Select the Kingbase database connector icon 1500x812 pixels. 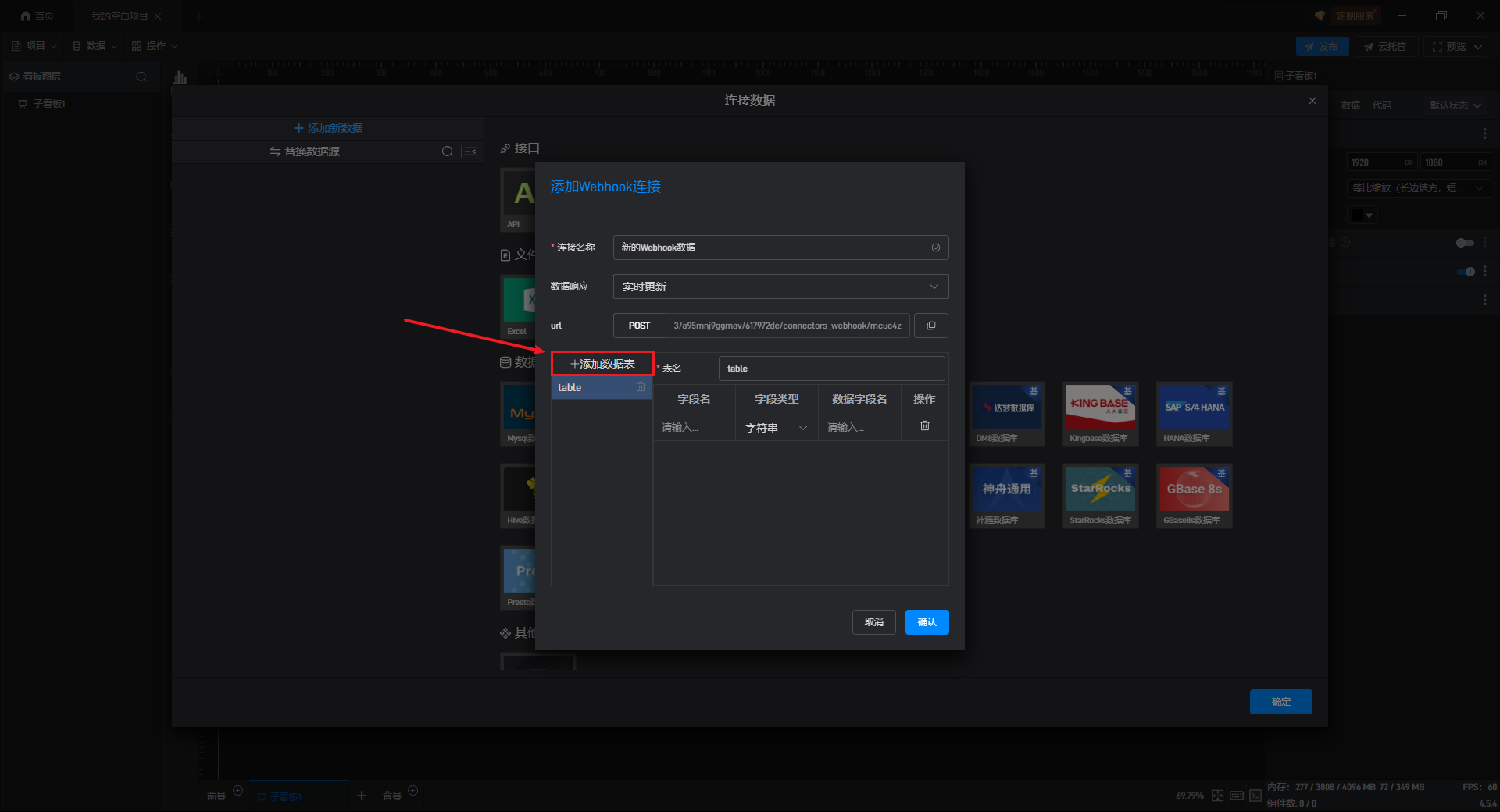click(x=1100, y=407)
